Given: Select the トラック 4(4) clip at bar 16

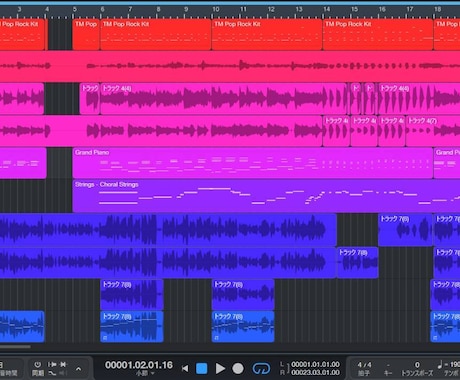Looking at the screenshot, I should (419, 99).
